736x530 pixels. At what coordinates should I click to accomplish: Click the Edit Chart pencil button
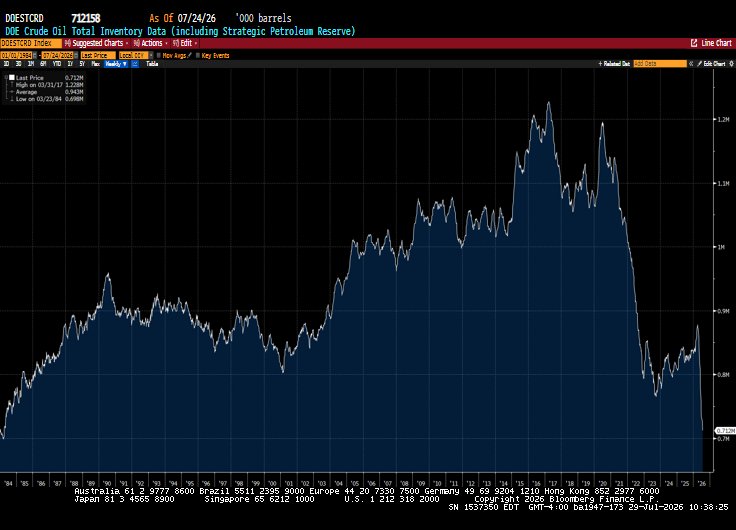[x=711, y=64]
